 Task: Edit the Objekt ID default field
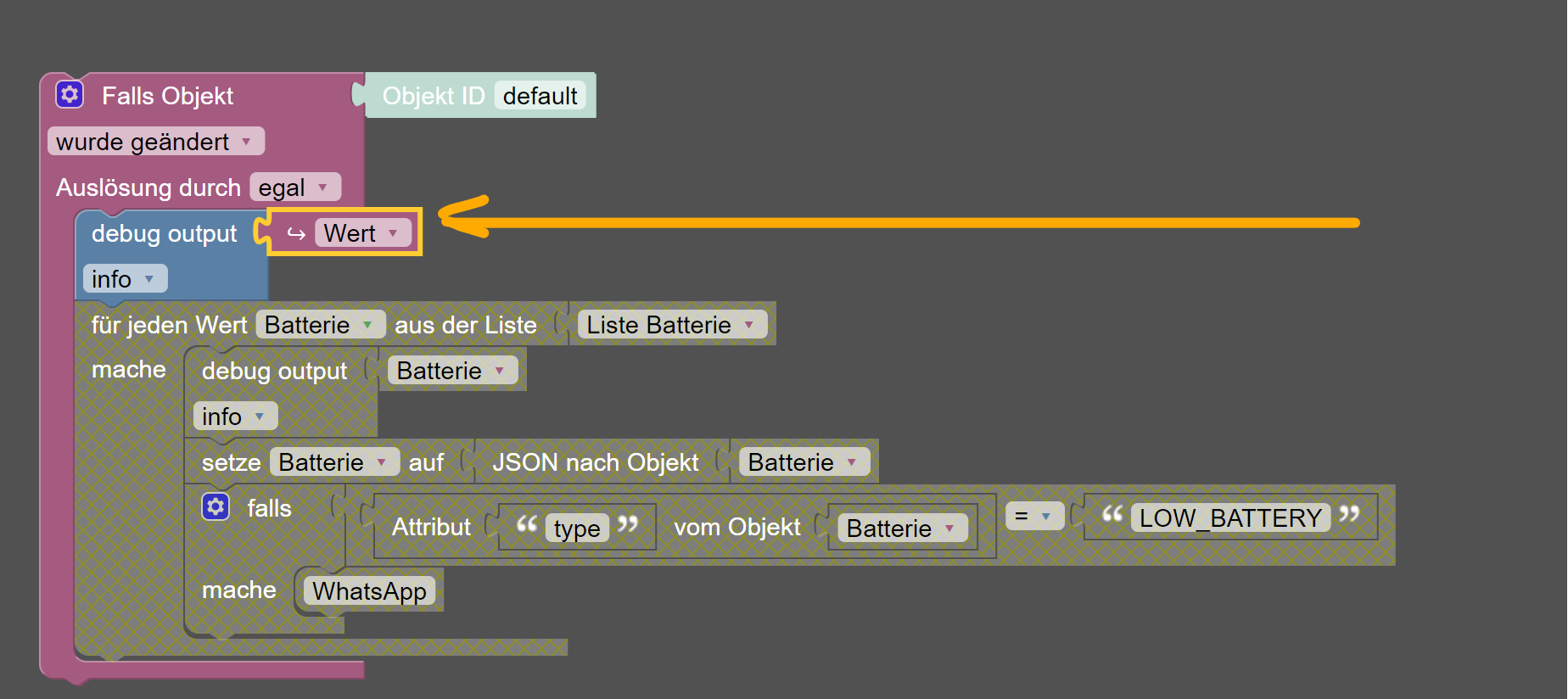pyautogui.click(x=540, y=96)
